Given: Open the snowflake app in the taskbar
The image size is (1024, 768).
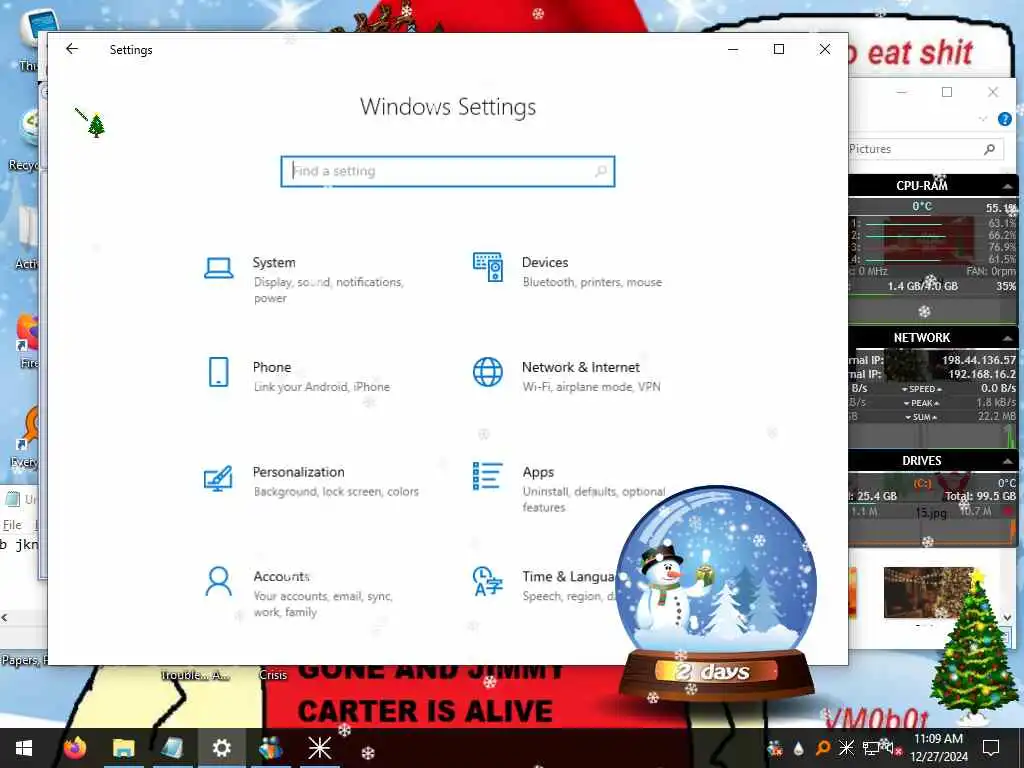Looking at the screenshot, I should [319, 748].
